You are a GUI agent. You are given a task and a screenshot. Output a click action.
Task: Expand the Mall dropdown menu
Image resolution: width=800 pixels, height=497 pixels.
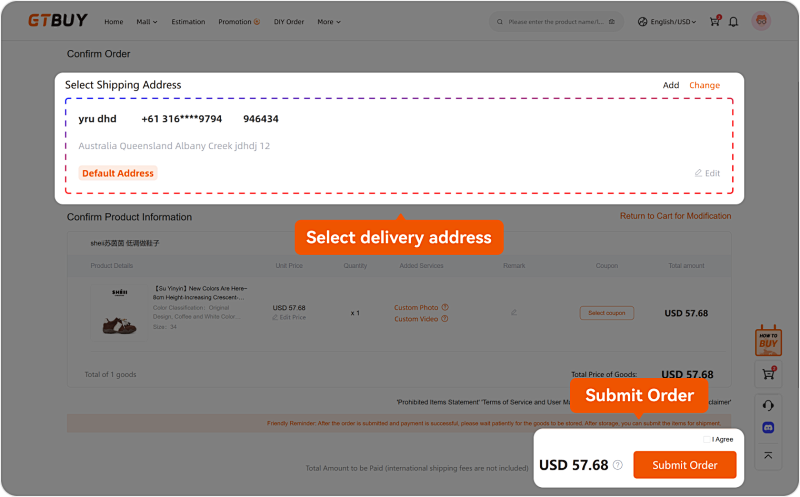tap(147, 22)
